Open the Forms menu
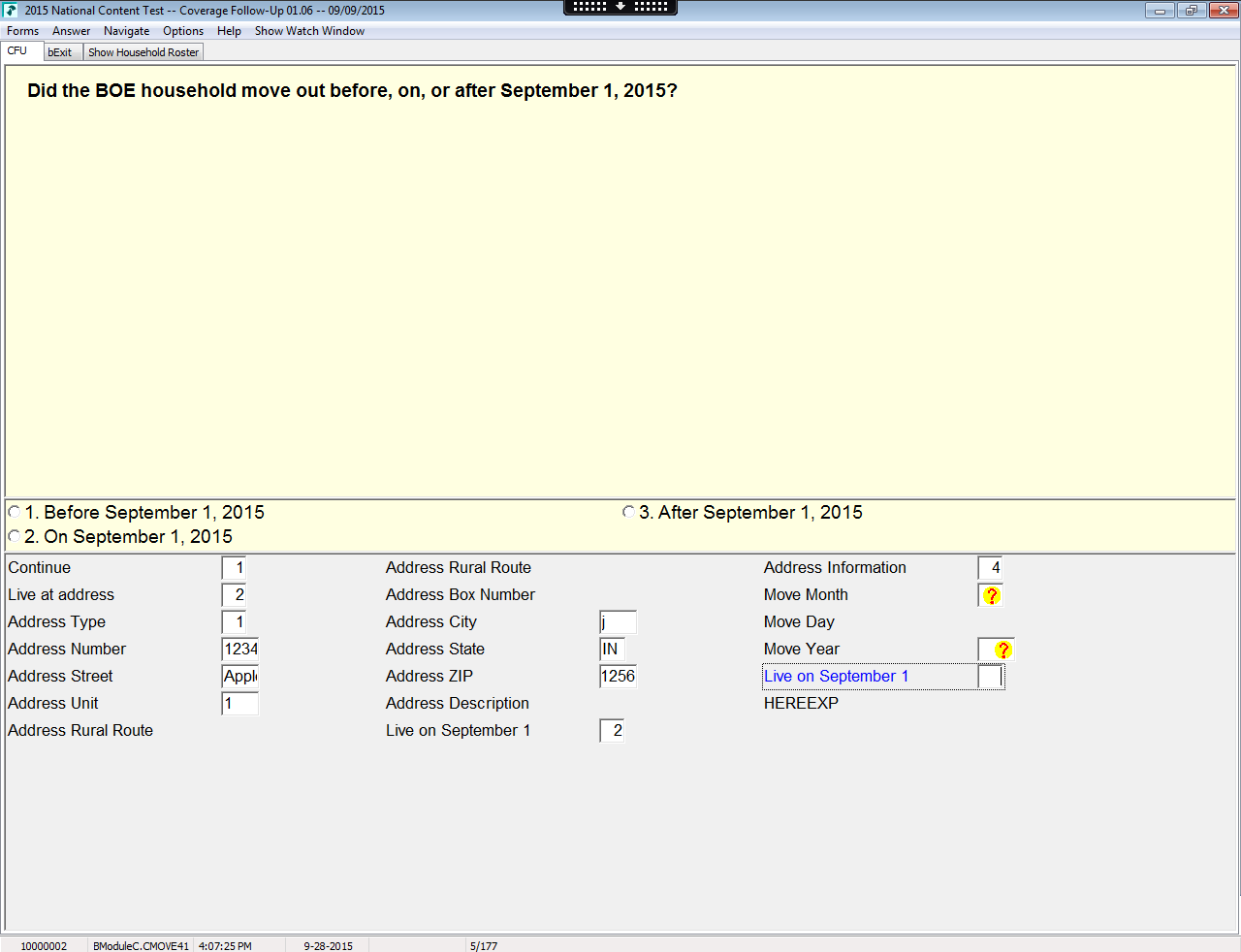Screen dimensions: 1241x952 [23, 31]
